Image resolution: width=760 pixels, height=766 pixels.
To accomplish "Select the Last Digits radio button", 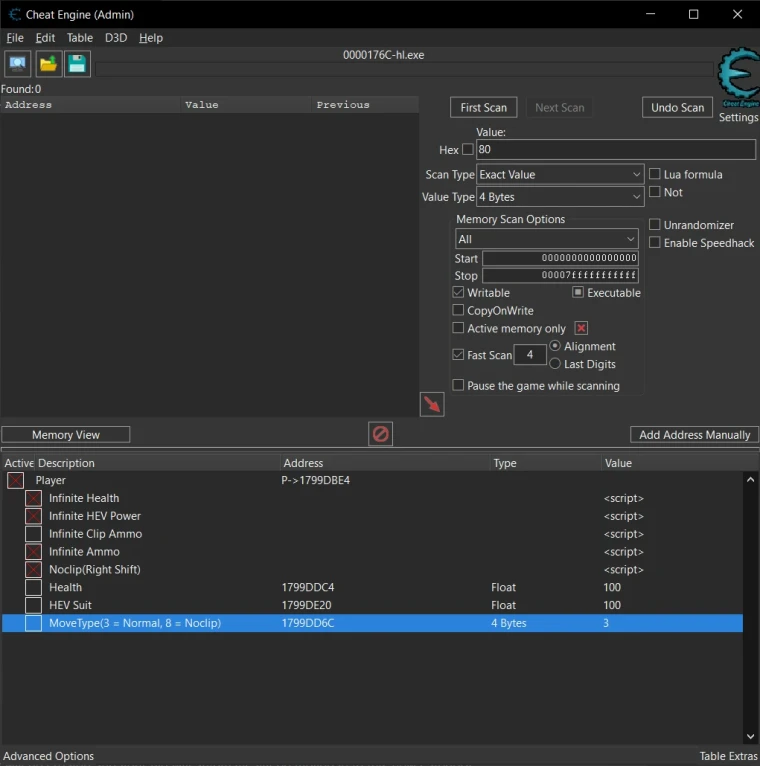I will pos(555,364).
